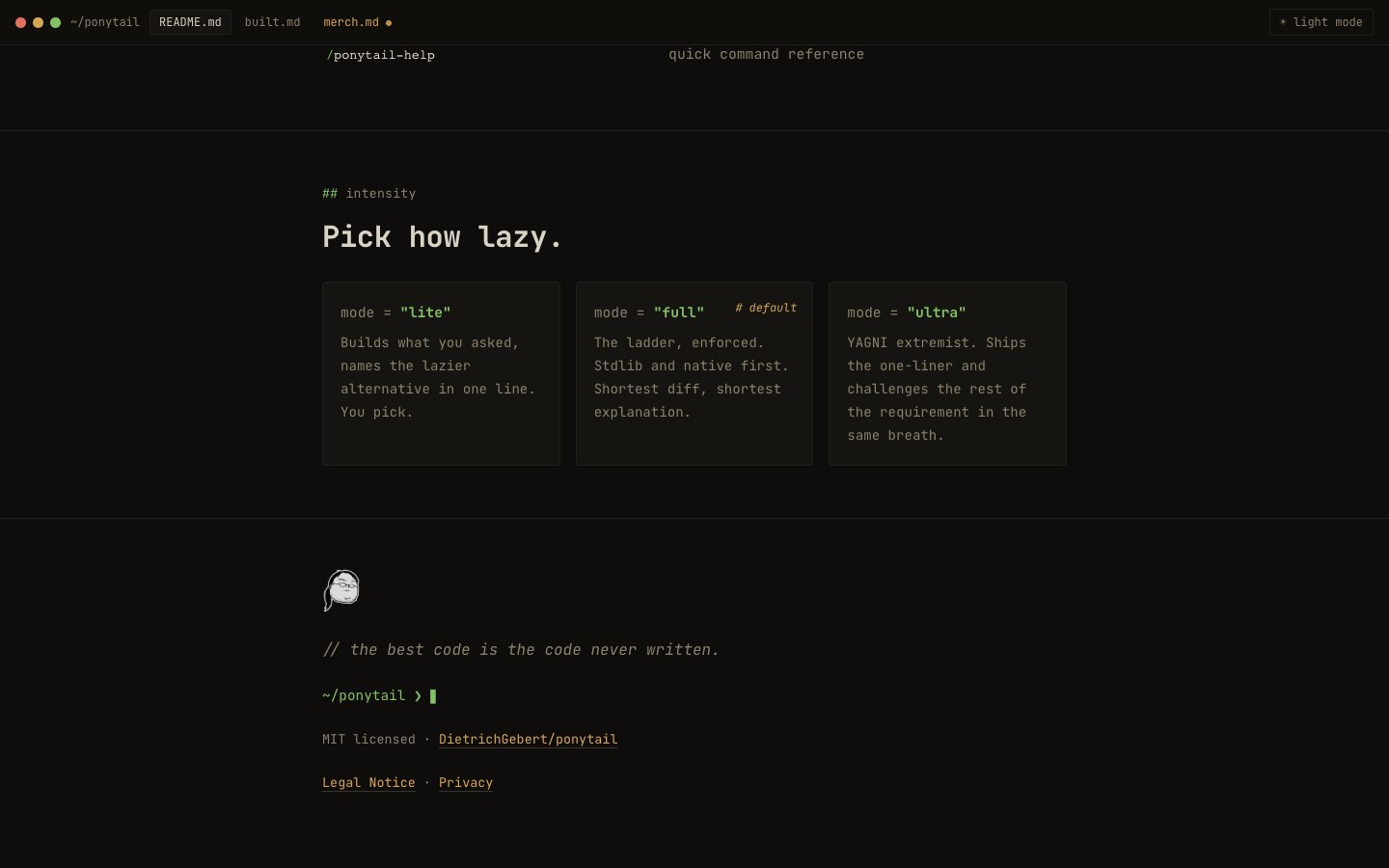The height and width of the screenshot is (868, 1389).
Task: Open the Privacy link
Action: [x=466, y=782]
